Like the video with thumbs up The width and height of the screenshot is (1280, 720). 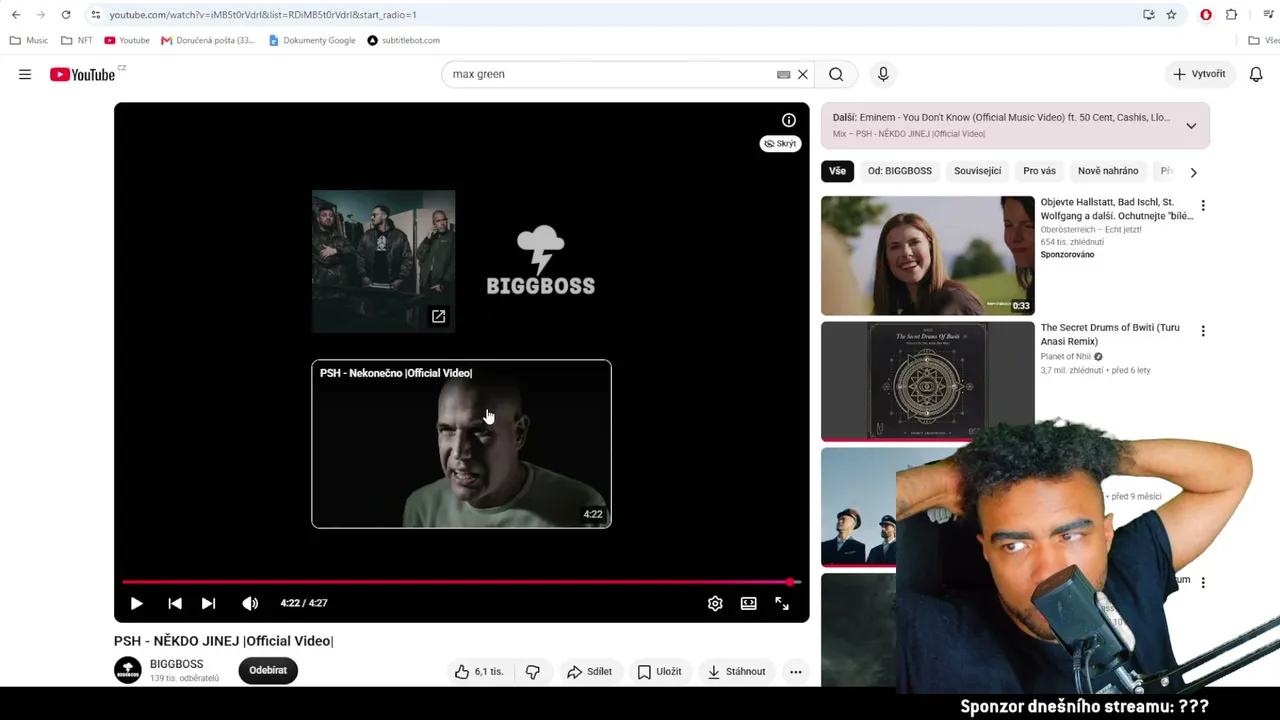coord(480,672)
